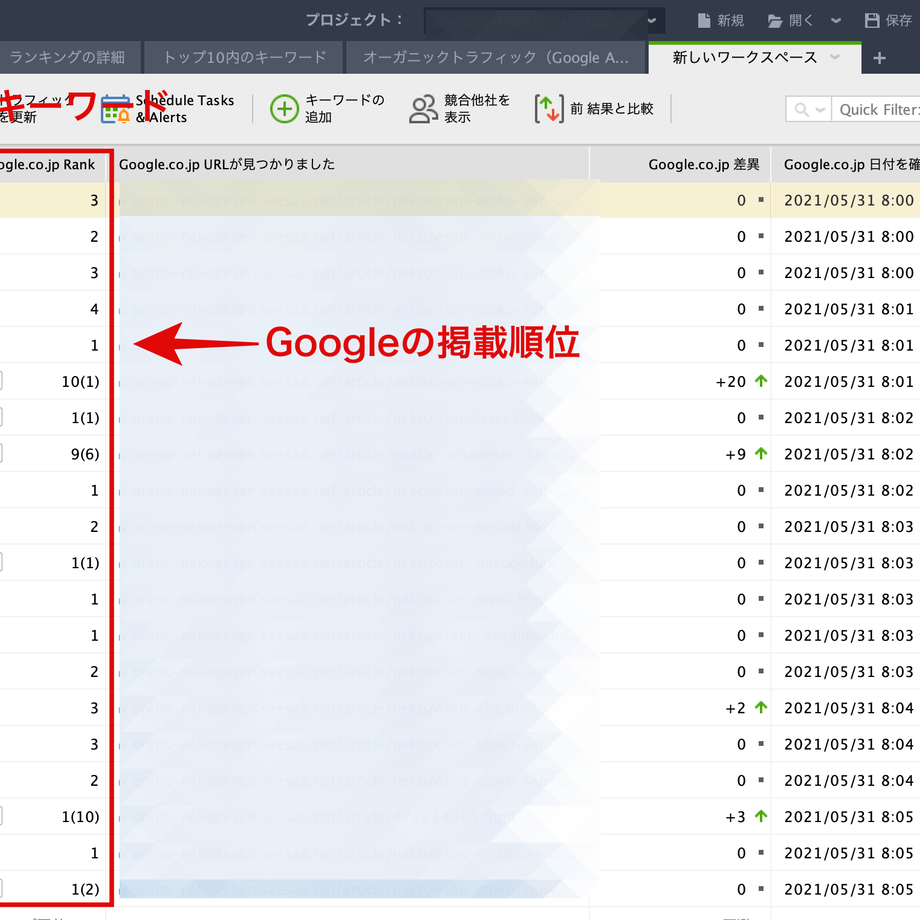This screenshot has height=920, width=920.
Task: Select rank cell 10(1)
Action: coord(80,382)
